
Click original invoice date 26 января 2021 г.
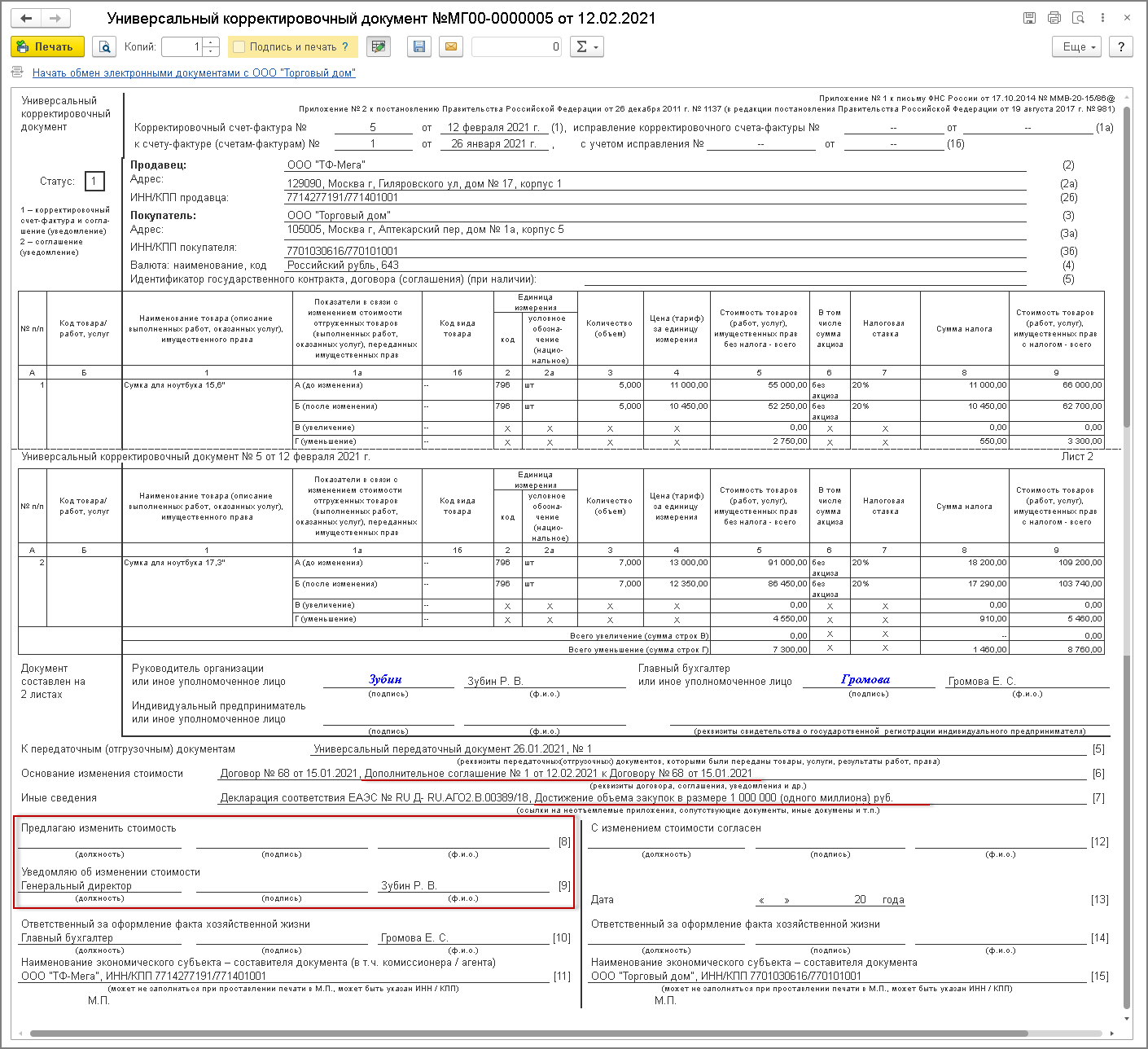click(x=493, y=144)
